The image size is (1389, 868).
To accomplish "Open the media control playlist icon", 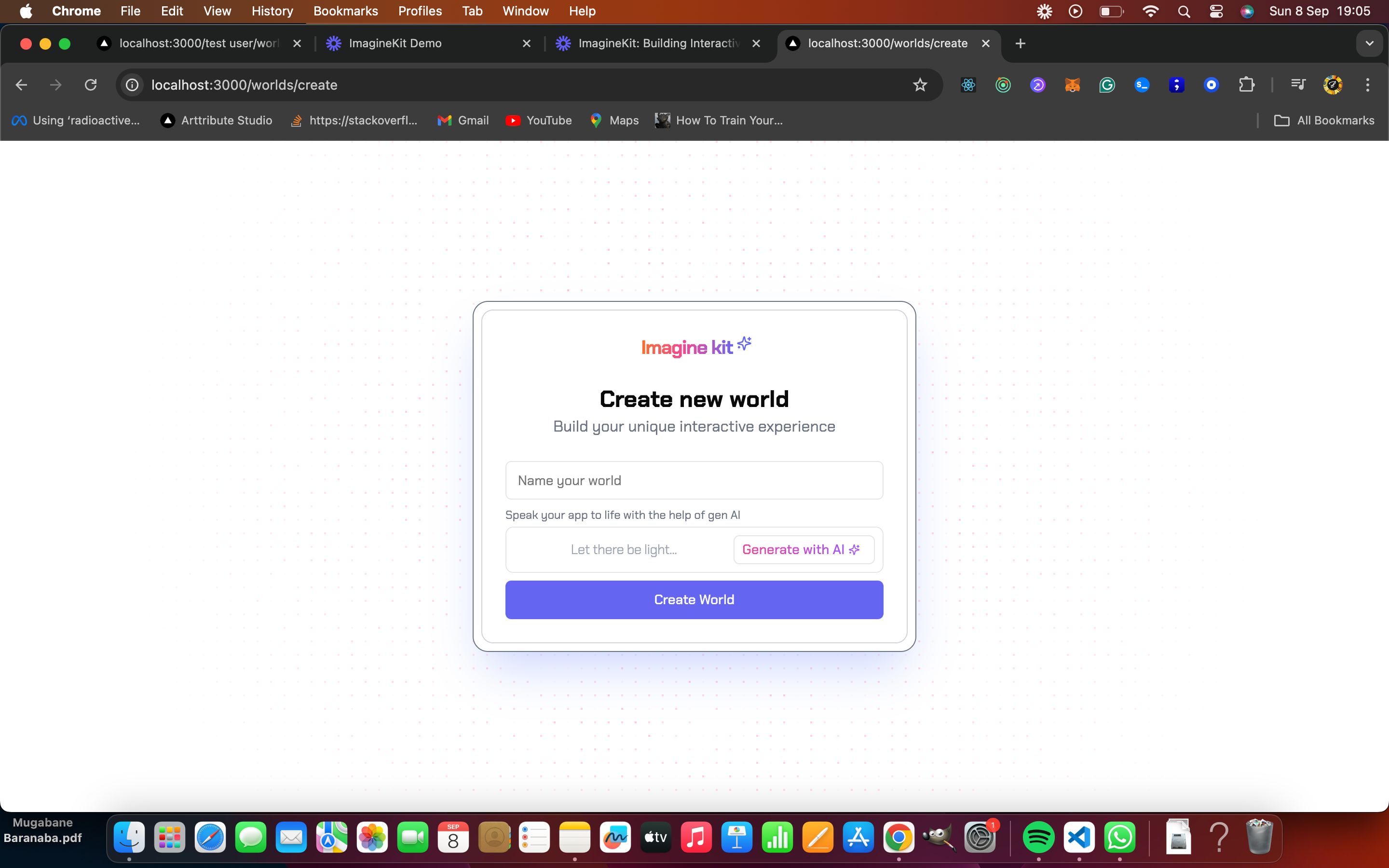I will tap(1298, 85).
